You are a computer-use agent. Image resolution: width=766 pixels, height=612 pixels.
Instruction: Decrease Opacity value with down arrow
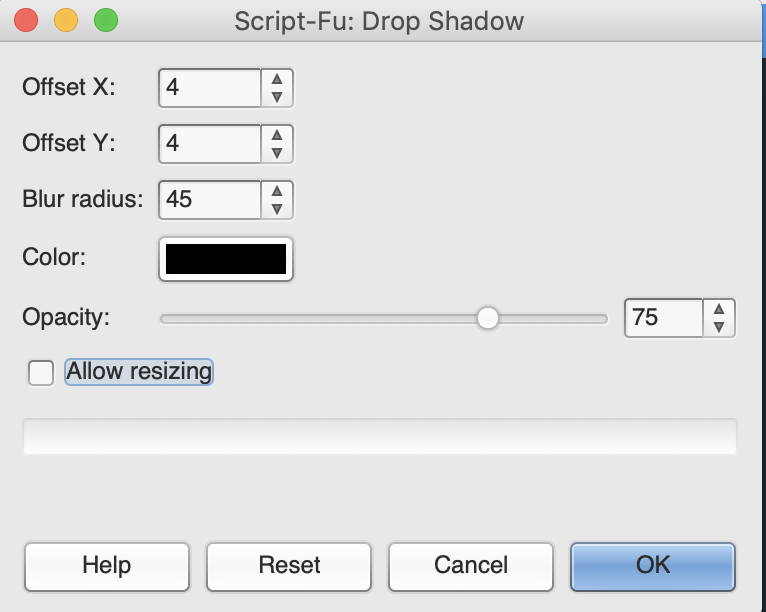(720, 327)
